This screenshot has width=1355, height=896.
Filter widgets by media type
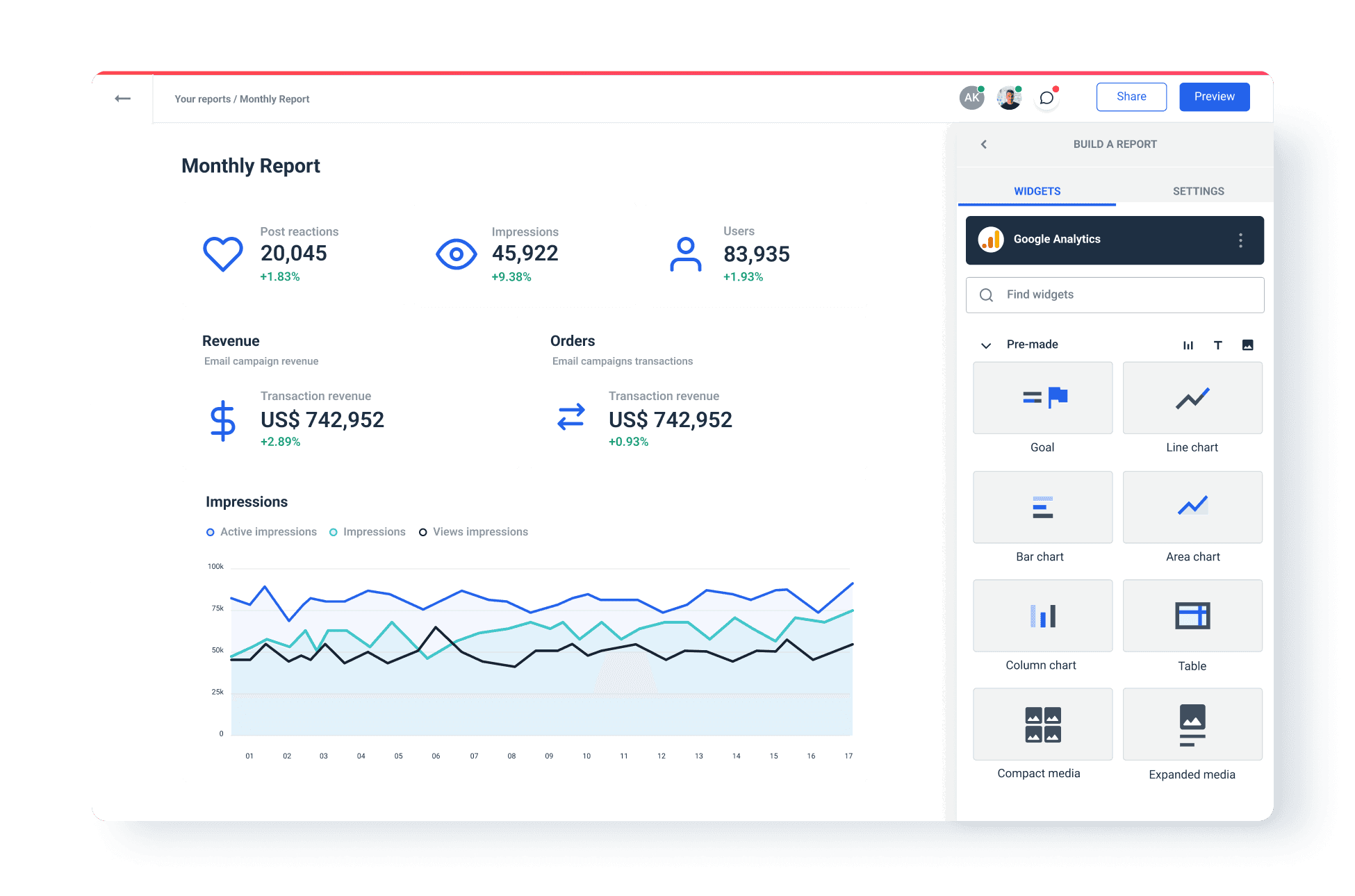click(x=1248, y=345)
